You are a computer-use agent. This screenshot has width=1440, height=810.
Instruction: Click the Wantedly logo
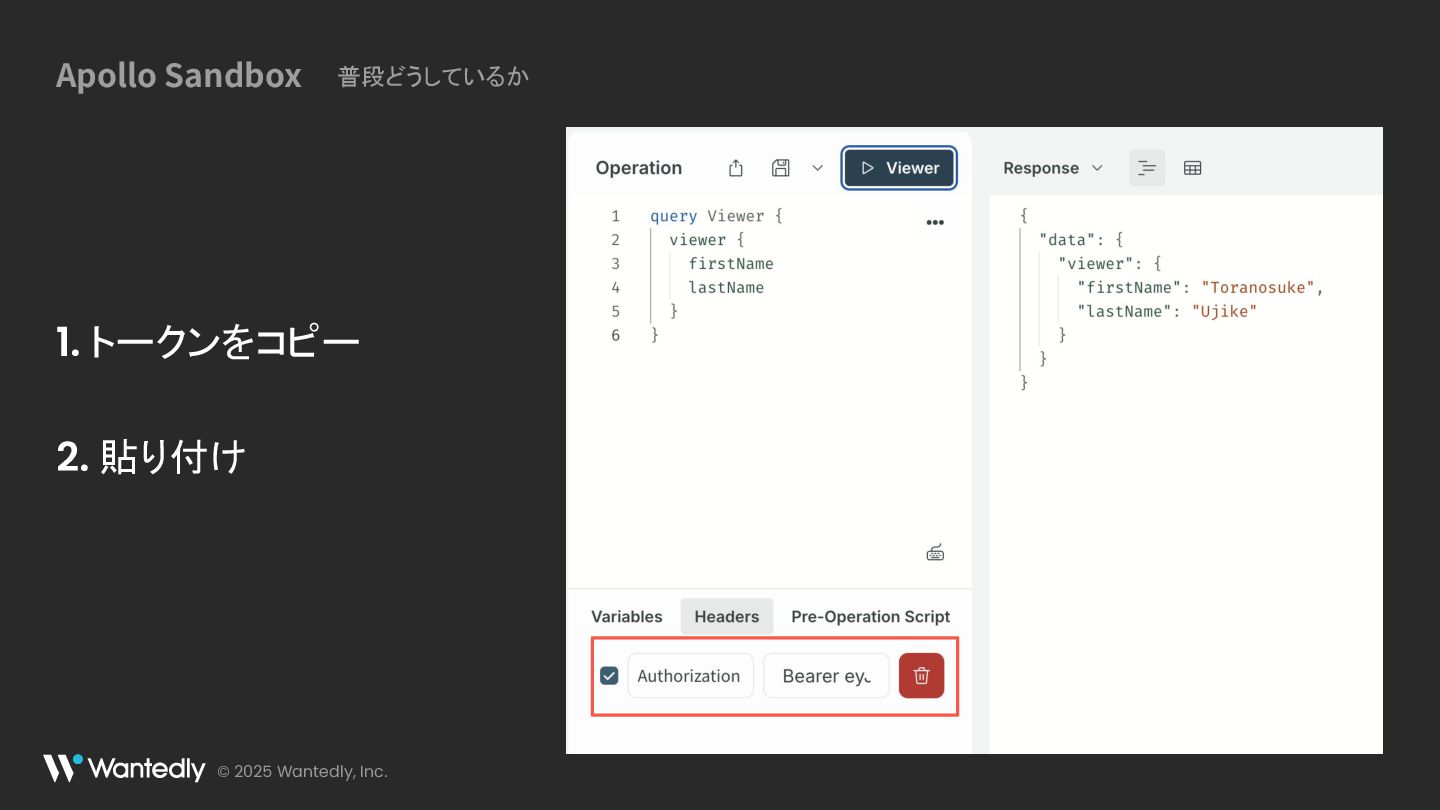coord(124,769)
